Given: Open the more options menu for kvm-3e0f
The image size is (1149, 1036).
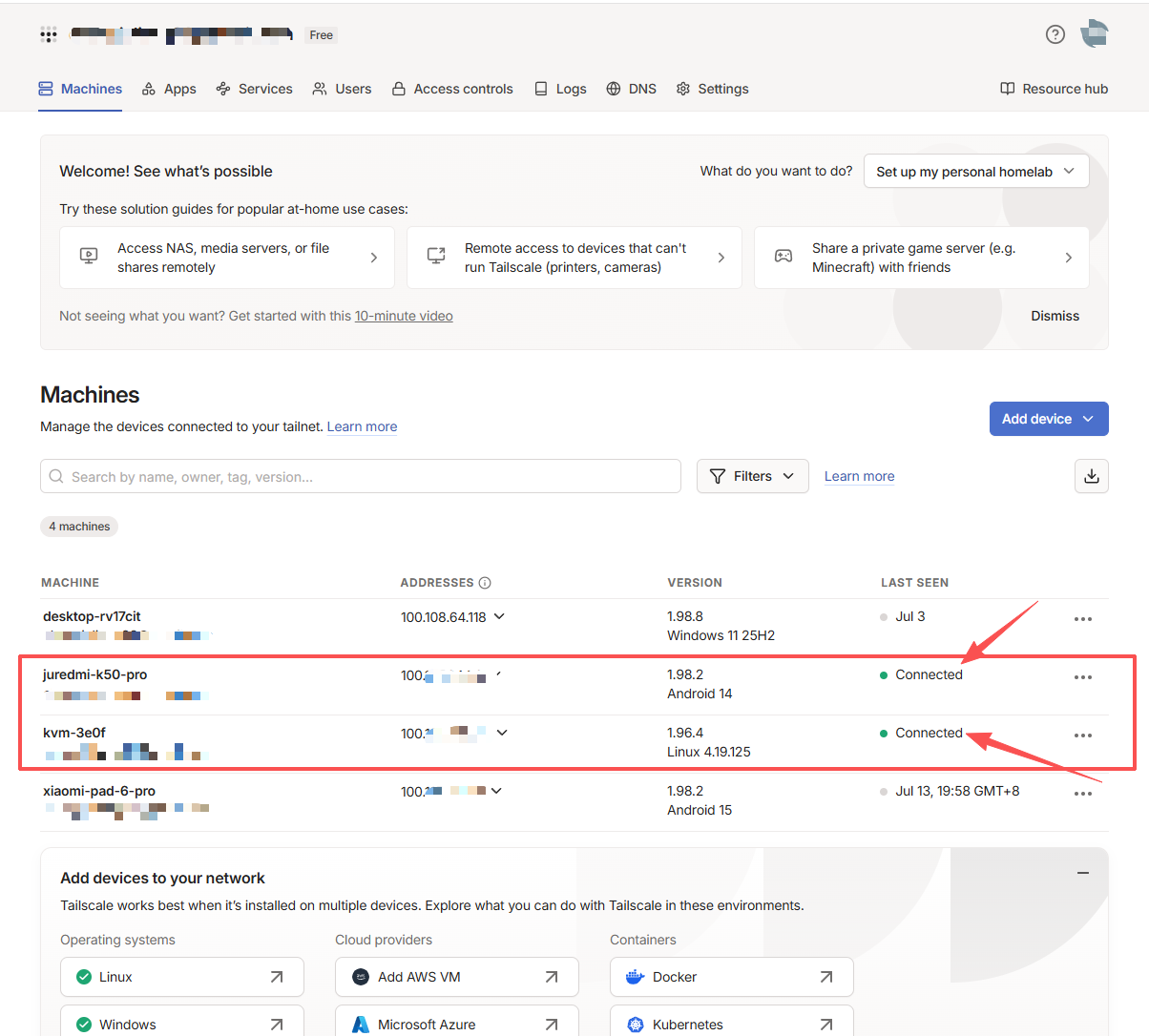Looking at the screenshot, I should pos(1083,736).
